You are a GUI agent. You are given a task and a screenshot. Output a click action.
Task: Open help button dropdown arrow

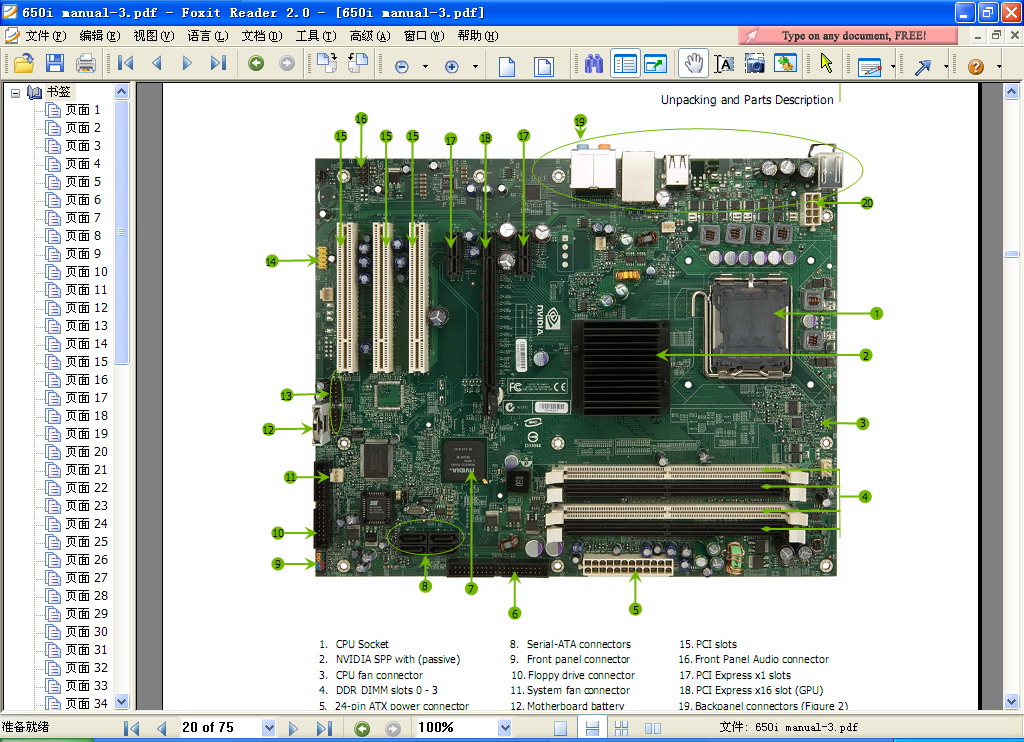coord(999,66)
